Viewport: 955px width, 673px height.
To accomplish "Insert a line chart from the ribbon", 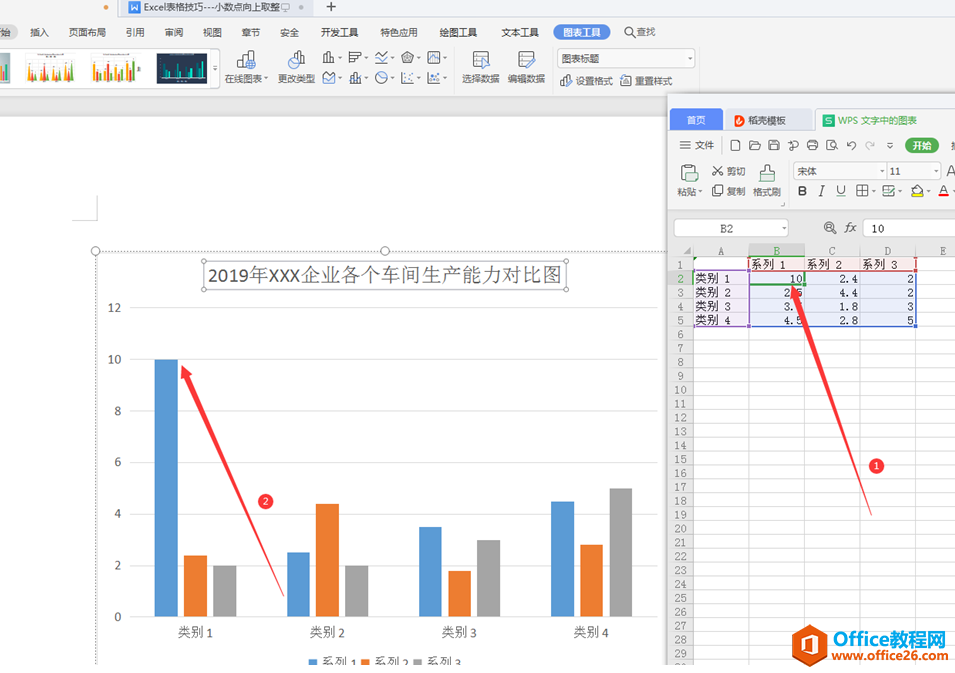I will 382,58.
